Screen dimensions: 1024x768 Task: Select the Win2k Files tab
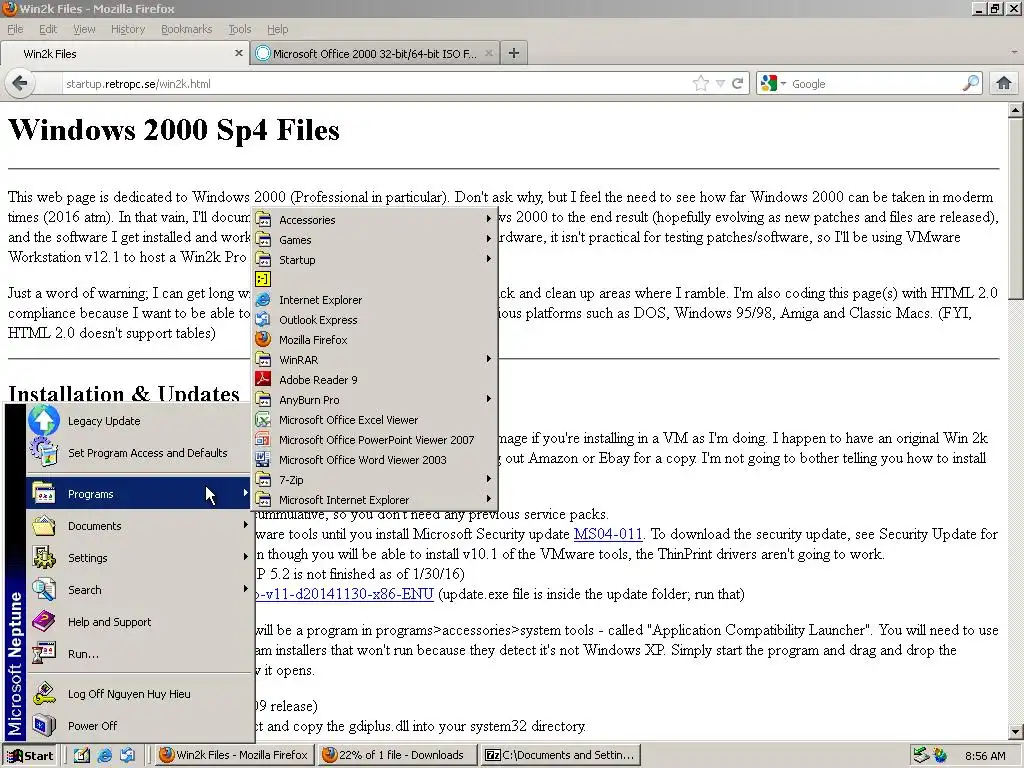click(124, 54)
